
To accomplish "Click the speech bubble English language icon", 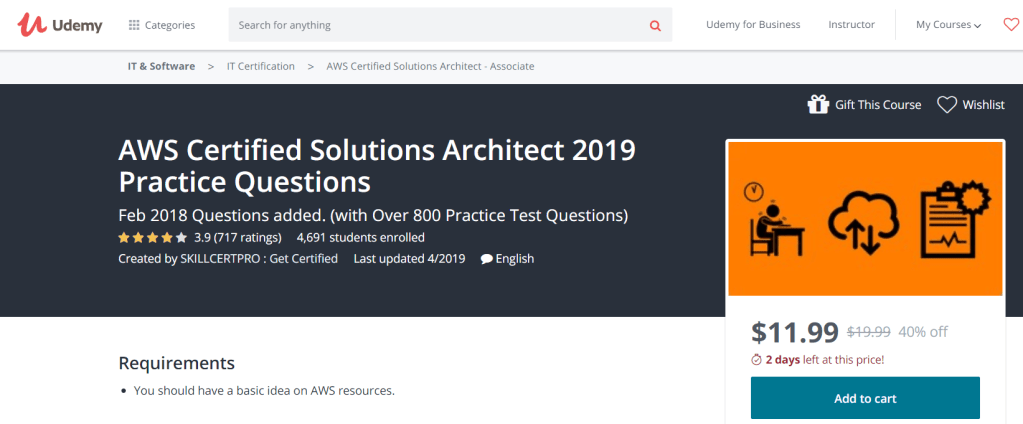I will (486, 259).
